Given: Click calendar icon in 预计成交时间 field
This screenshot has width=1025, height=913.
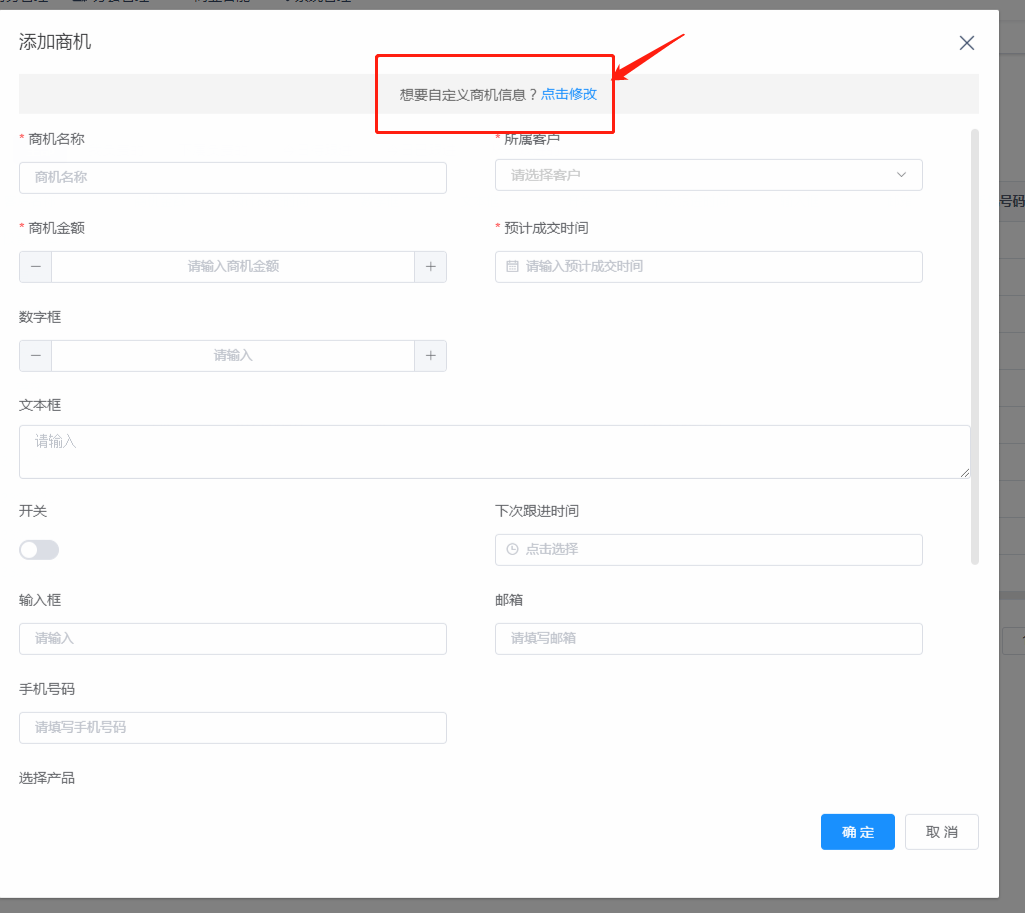Looking at the screenshot, I should pos(513,267).
